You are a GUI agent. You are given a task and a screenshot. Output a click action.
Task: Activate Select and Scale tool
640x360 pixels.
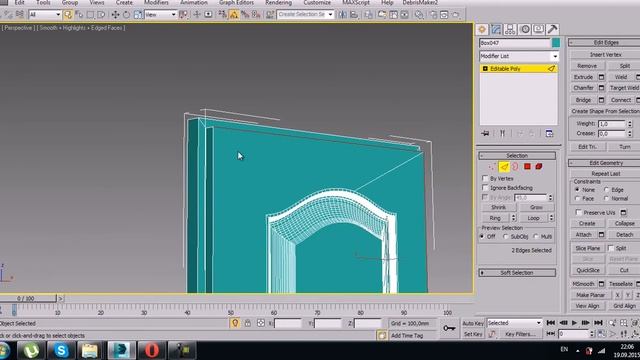point(138,15)
